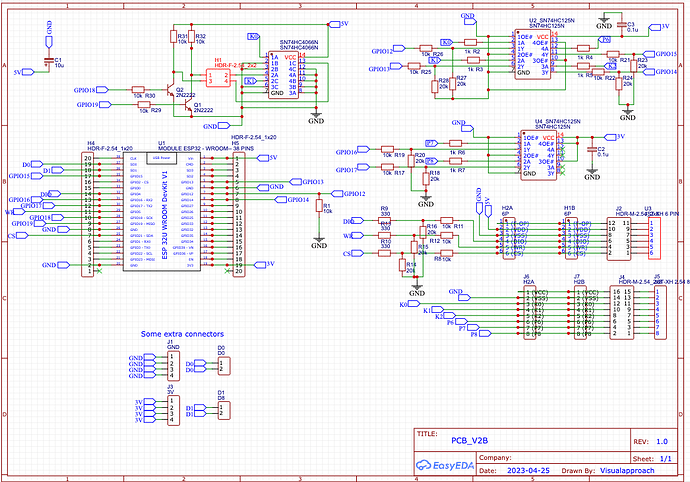Select the H4 1x20 header connector

tap(87, 214)
